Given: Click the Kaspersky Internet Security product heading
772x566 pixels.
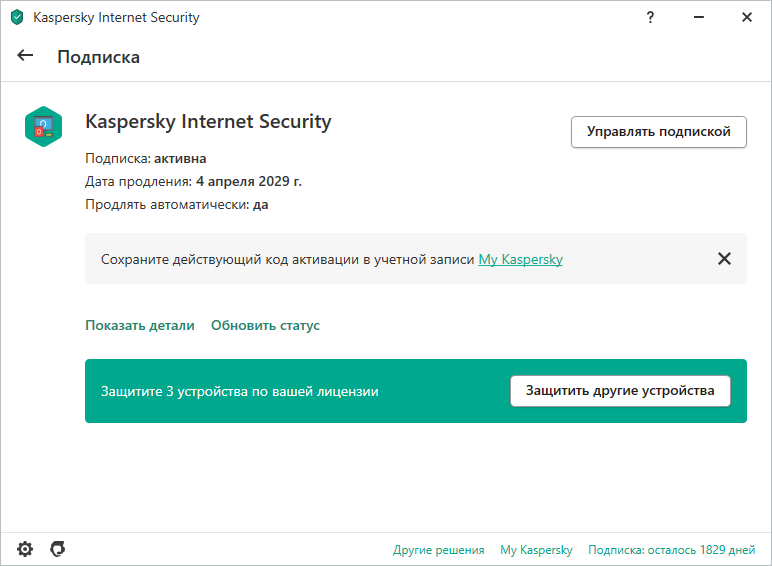Looking at the screenshot, I should [208, 122].
